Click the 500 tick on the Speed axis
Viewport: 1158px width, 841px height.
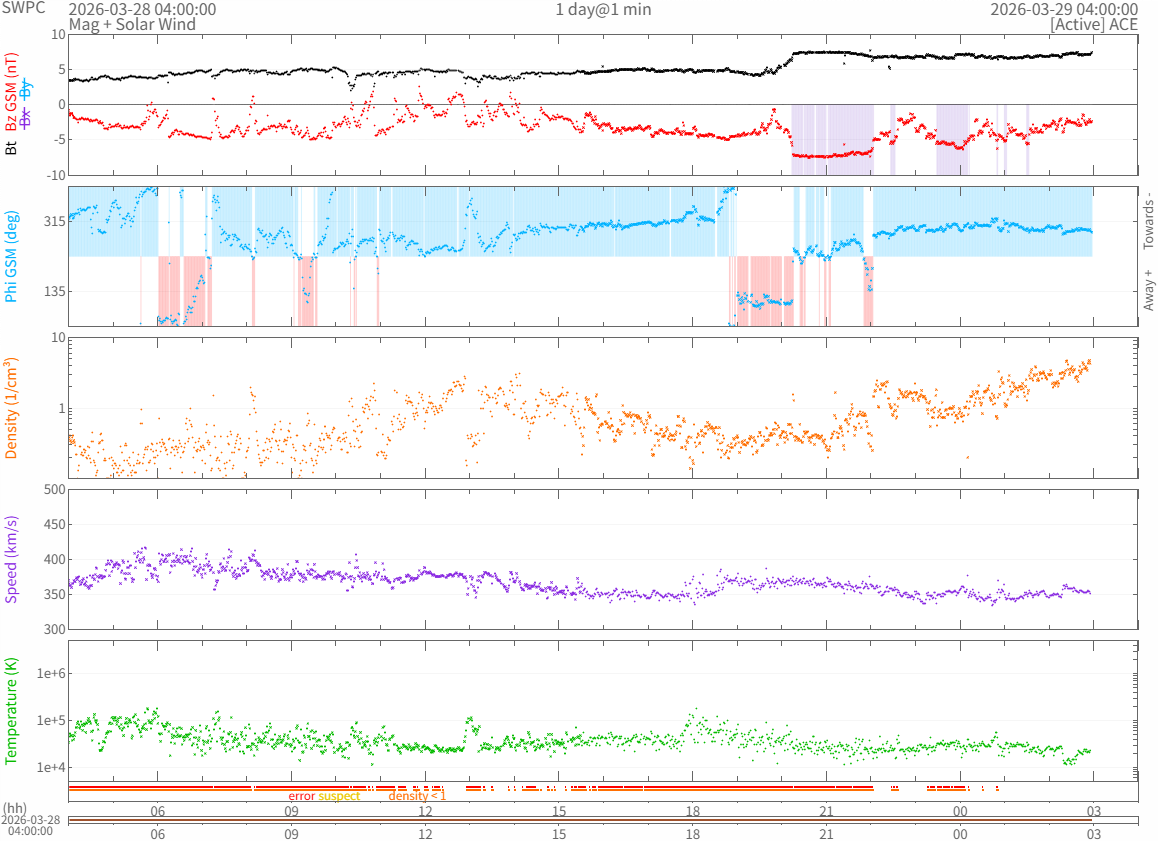[55, 489]
